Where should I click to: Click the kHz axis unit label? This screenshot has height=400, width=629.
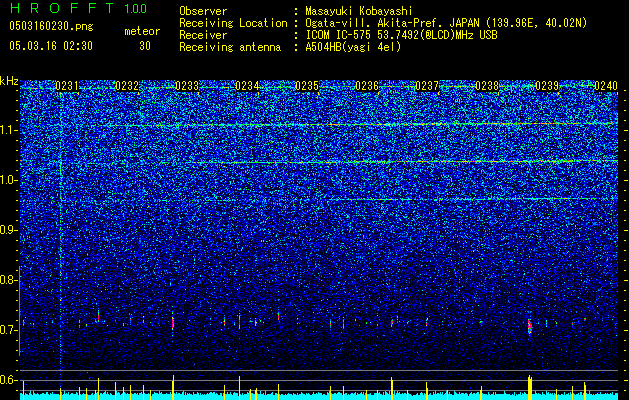9,81
